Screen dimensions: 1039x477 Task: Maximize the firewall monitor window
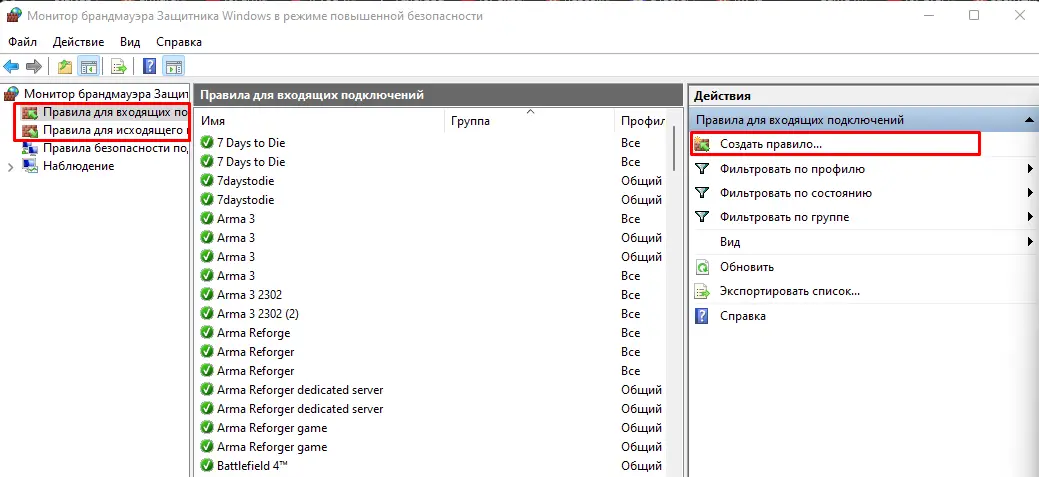973,15
